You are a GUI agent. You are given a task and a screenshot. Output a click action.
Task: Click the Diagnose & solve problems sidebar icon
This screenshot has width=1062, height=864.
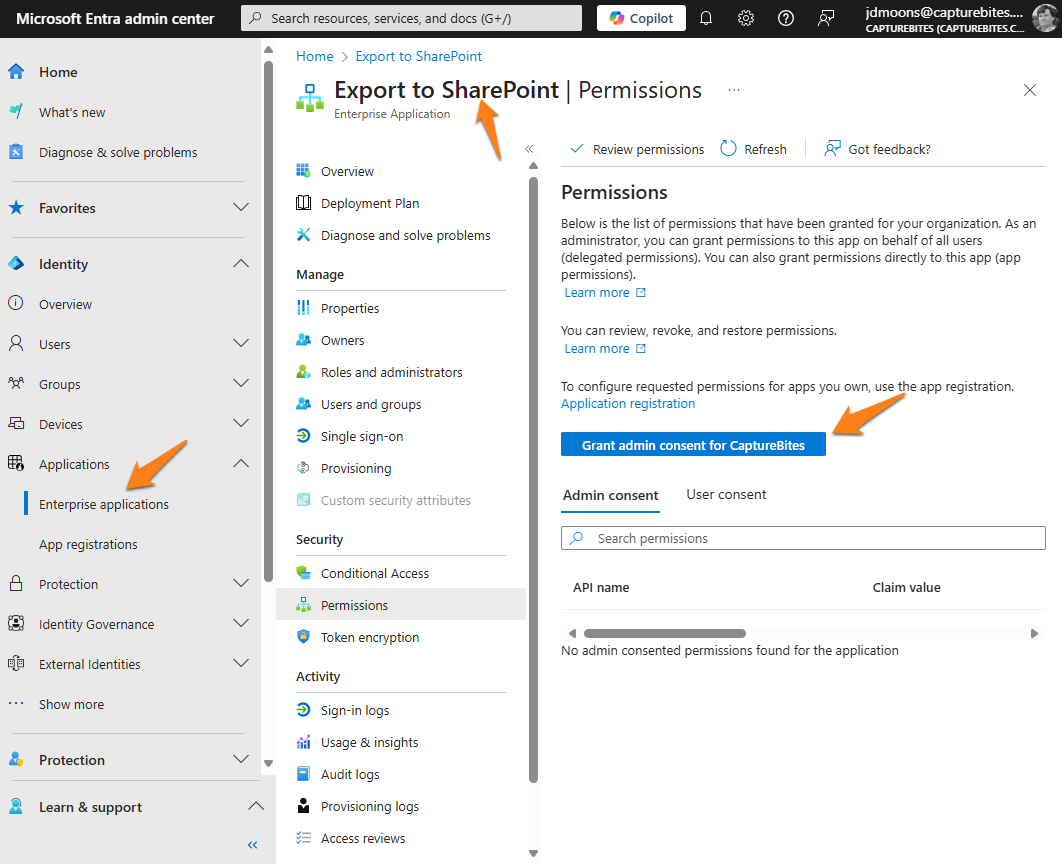pos(16,152)
